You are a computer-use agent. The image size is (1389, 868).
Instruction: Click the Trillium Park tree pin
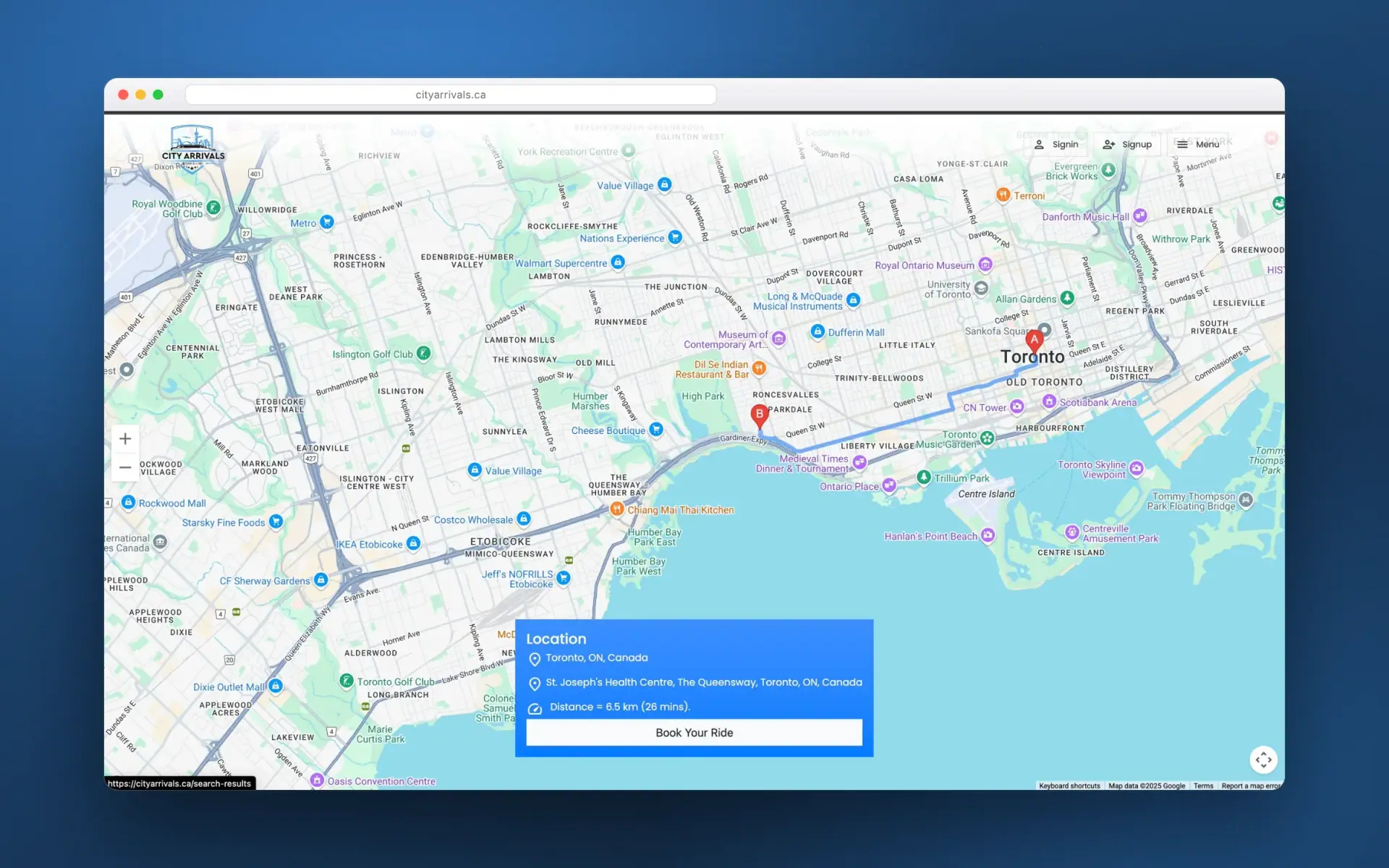923,477
